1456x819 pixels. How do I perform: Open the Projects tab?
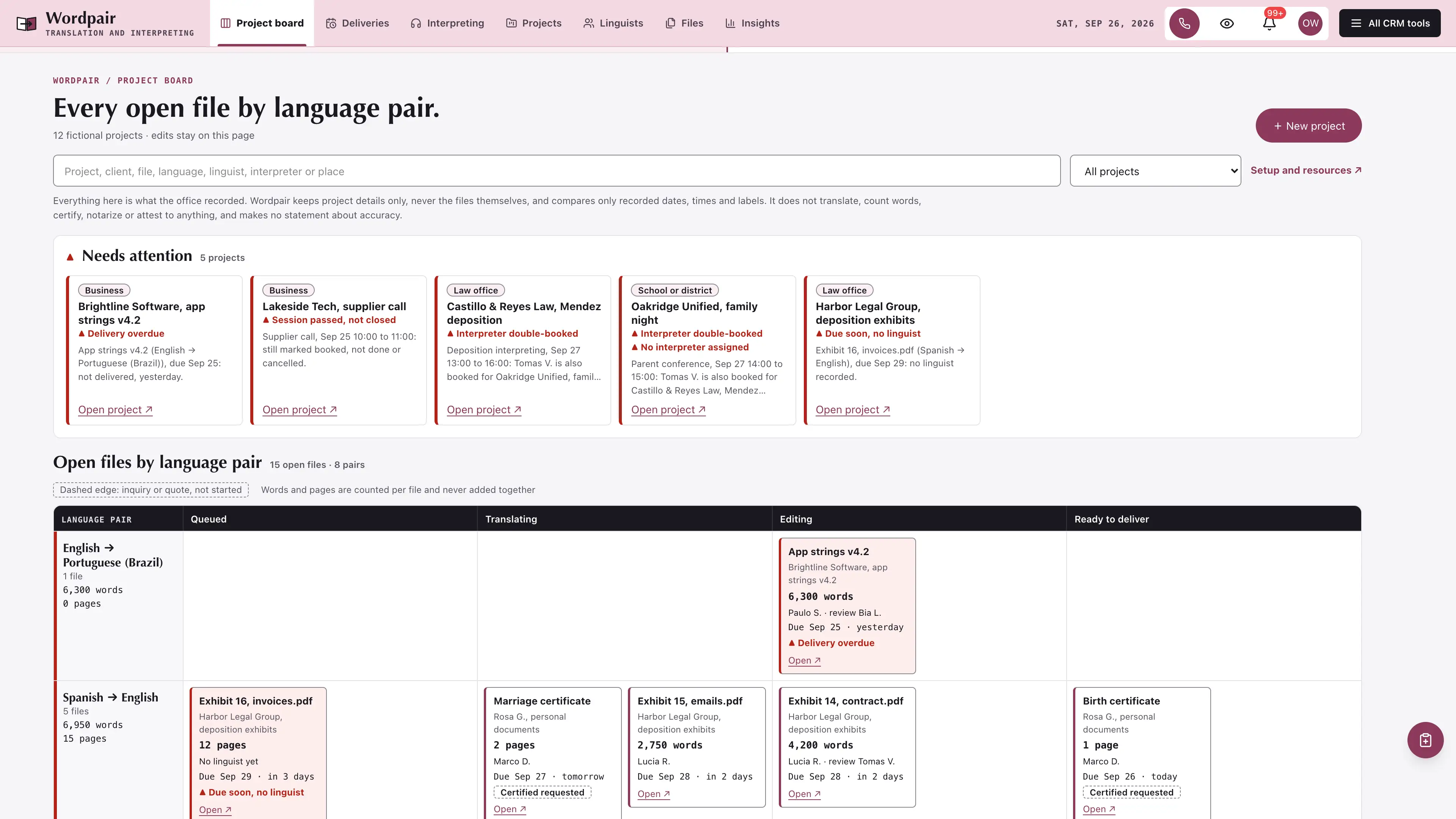click(x=533, y=23)
